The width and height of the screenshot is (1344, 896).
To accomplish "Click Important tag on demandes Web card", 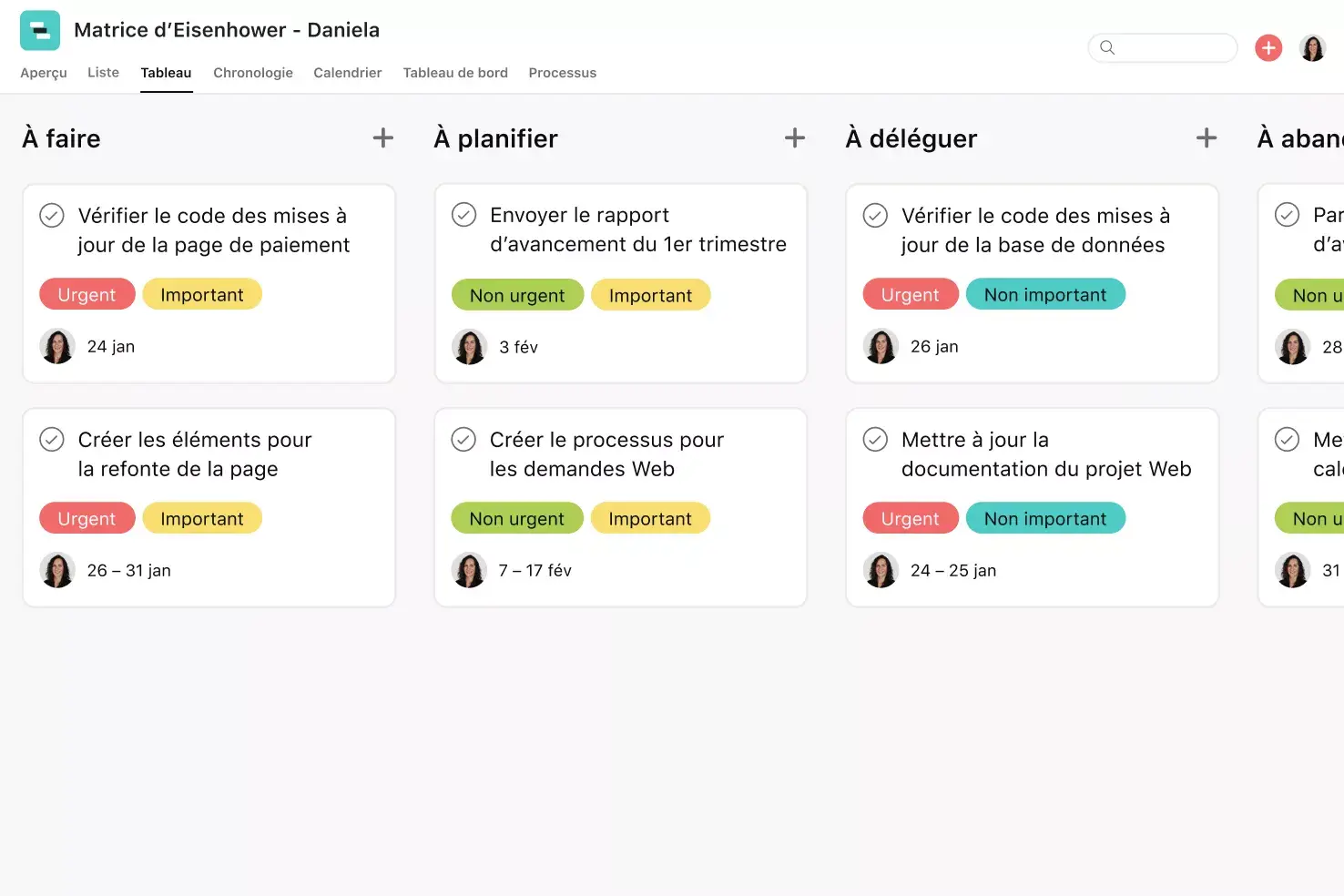I will [650, 518].
